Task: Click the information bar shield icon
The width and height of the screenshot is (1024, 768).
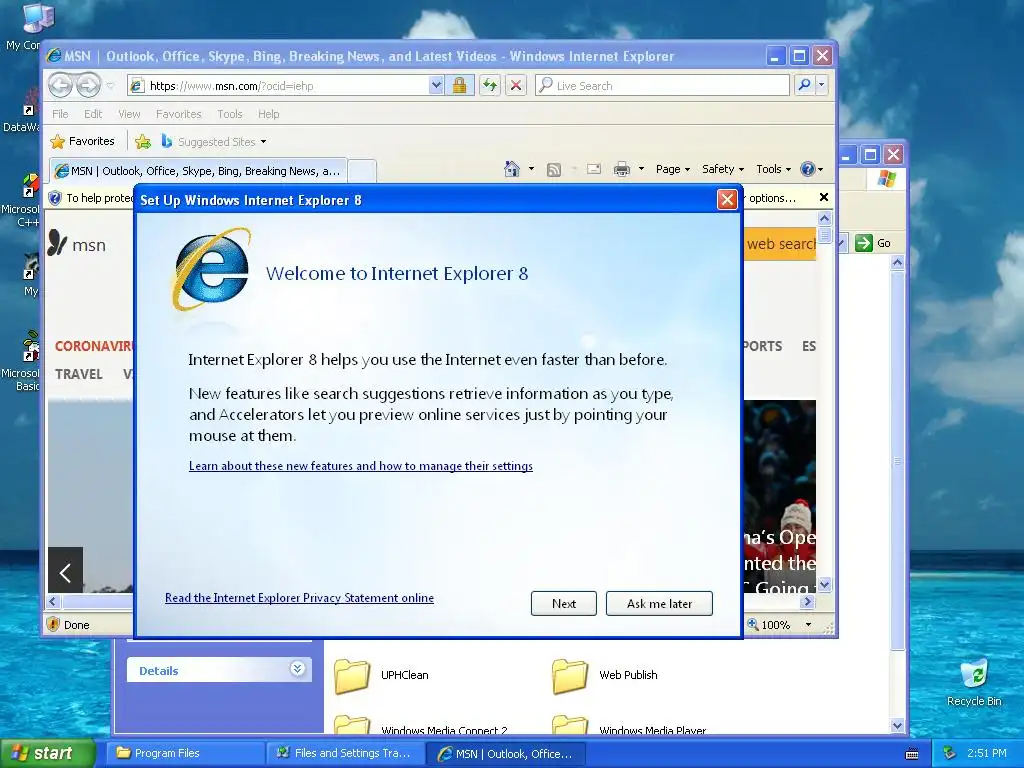Action: pyautogui.click(x=56, y=198)
